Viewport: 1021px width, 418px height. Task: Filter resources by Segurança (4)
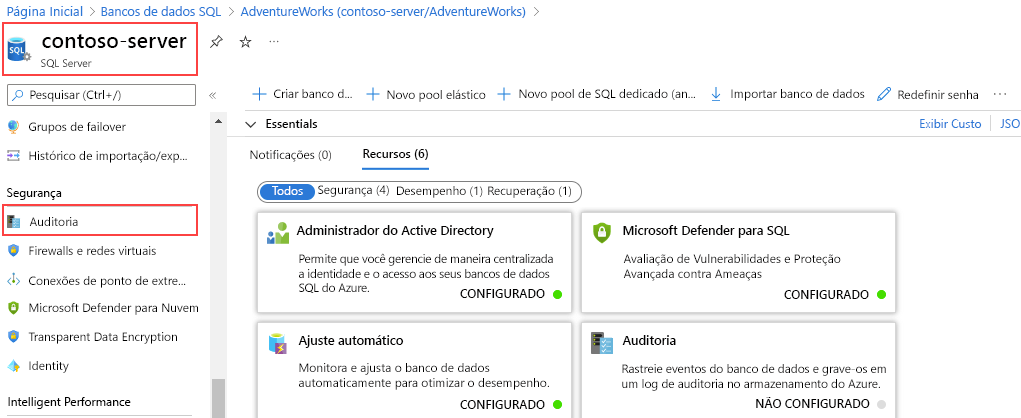point(353,191)
